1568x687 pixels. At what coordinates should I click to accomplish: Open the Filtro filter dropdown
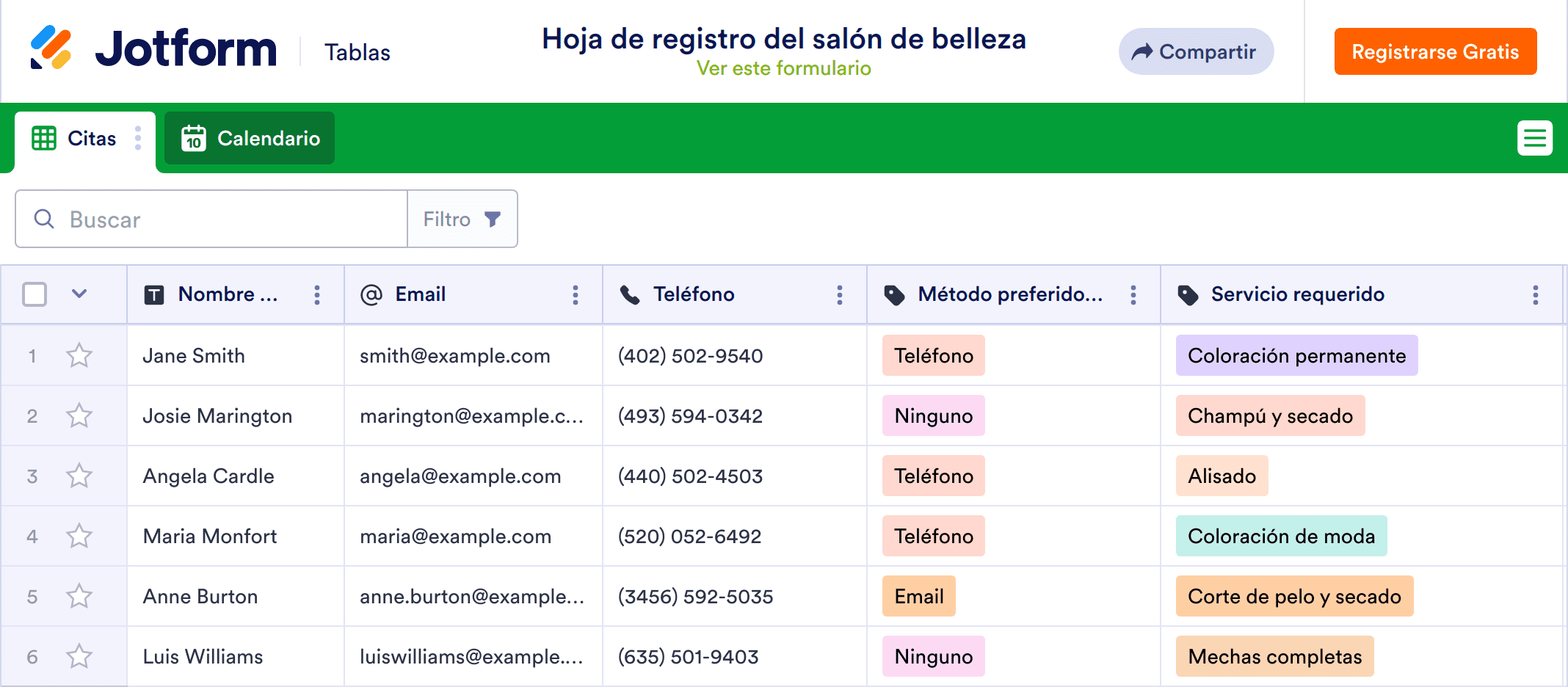coord(462,219)
